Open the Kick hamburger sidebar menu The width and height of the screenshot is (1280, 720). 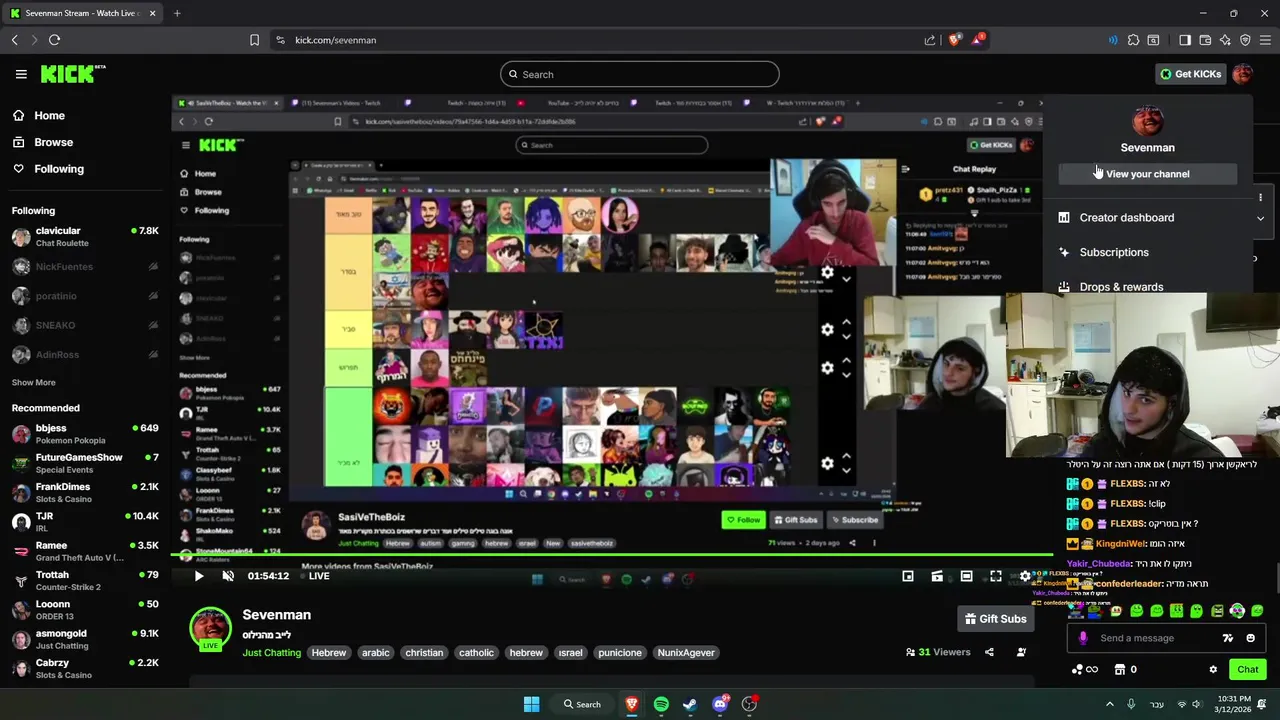21,74
